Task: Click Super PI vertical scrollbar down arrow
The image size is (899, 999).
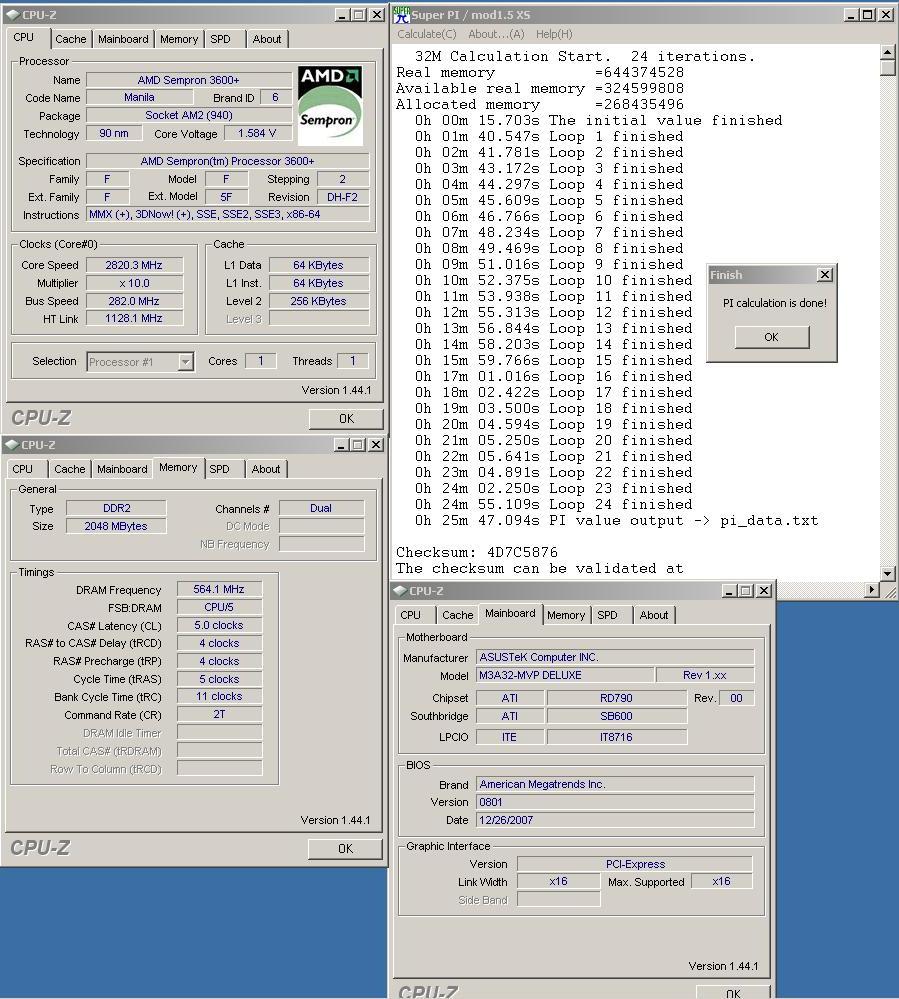Action: [x=888, y=573]
